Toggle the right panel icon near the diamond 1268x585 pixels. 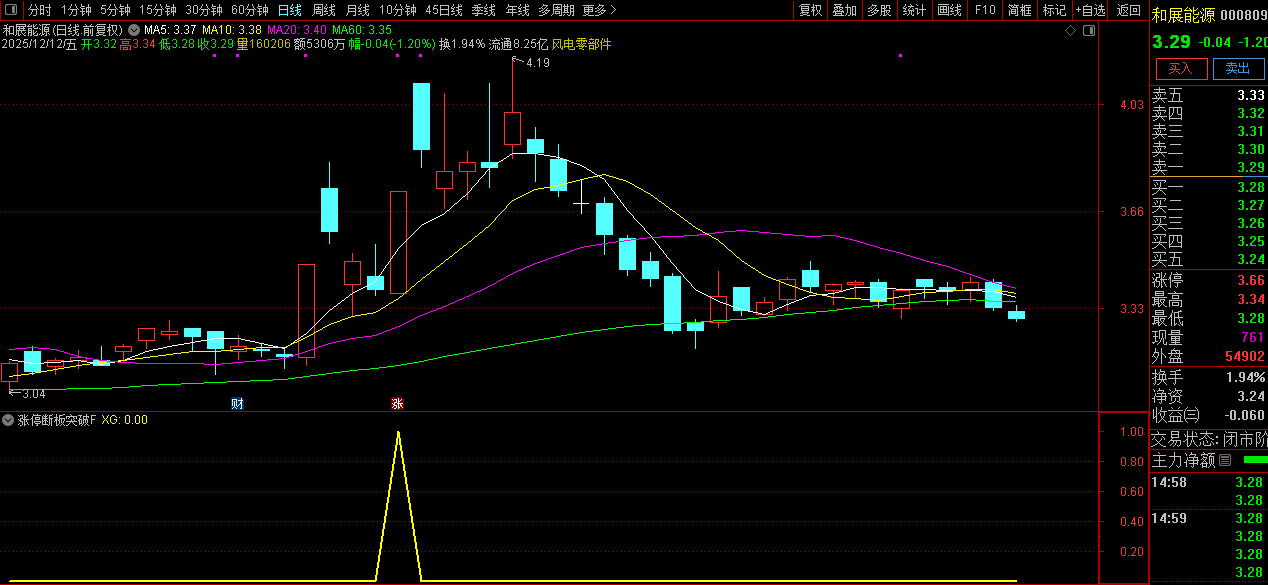1089,30
